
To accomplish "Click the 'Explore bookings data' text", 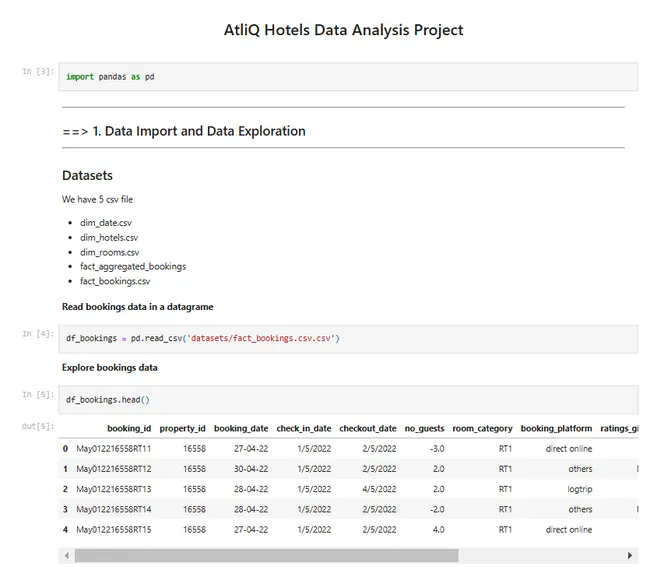I will click(x=109, y=368).
